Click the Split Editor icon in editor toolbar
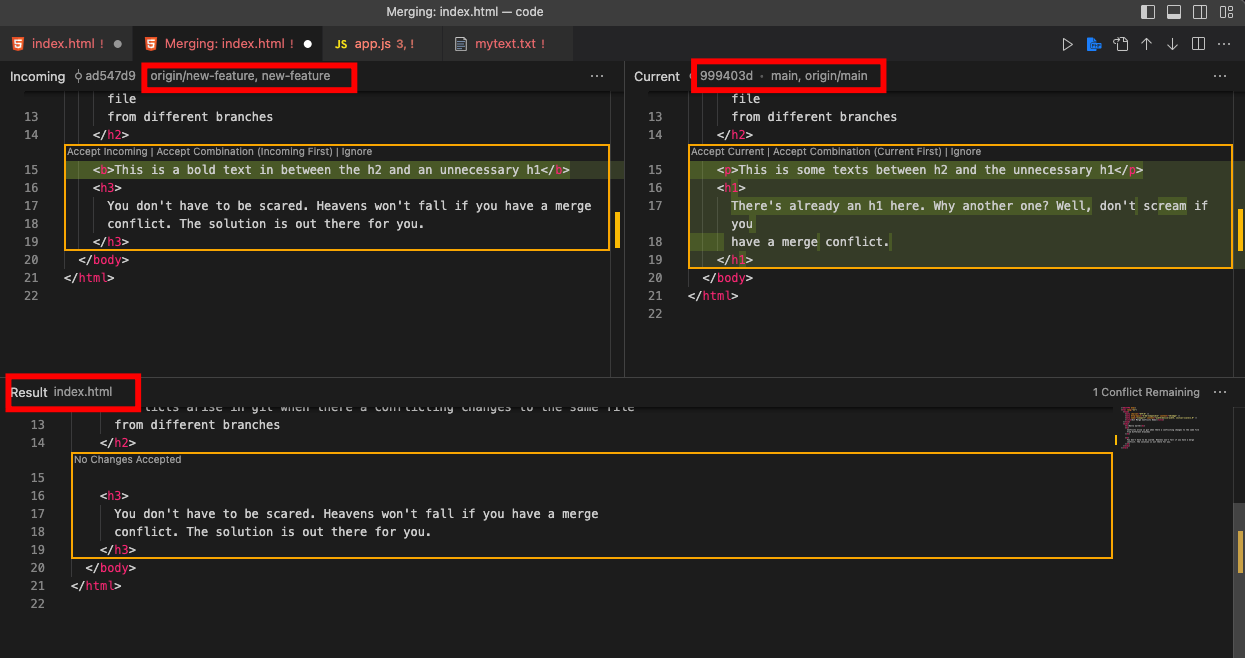The height and width of the screenshot is (658, 1245). [1198, 44]
